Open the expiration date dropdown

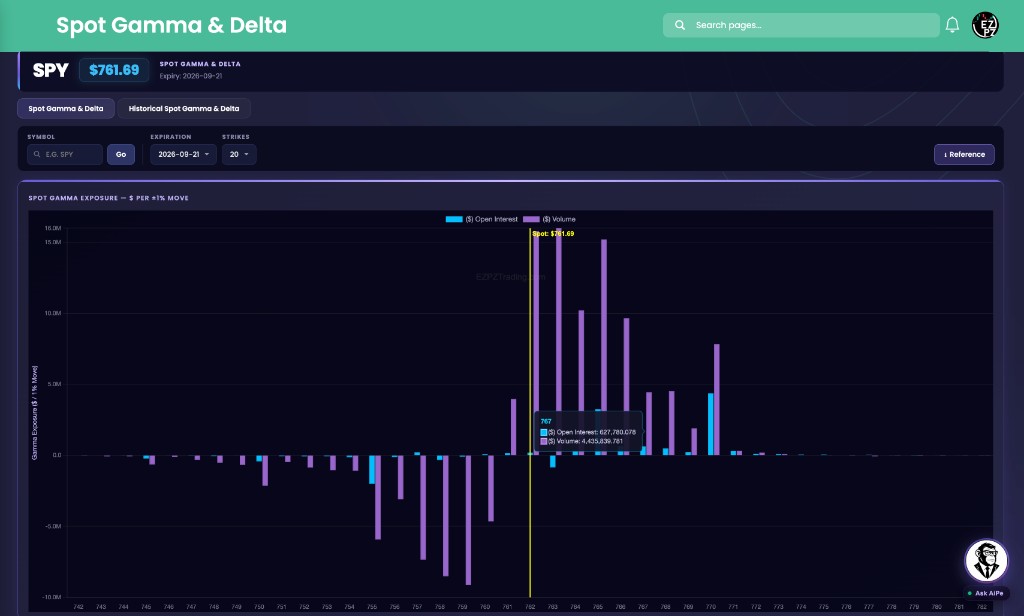183,154
